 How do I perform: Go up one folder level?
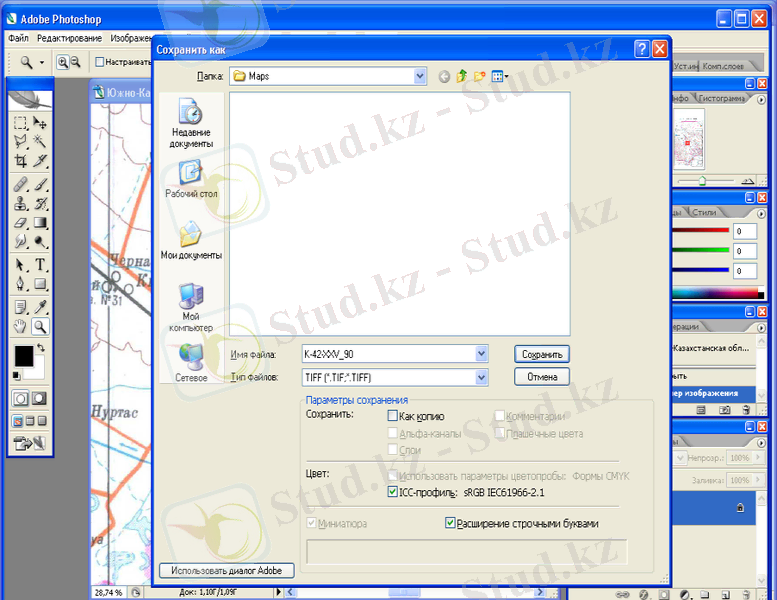(462, 76)
